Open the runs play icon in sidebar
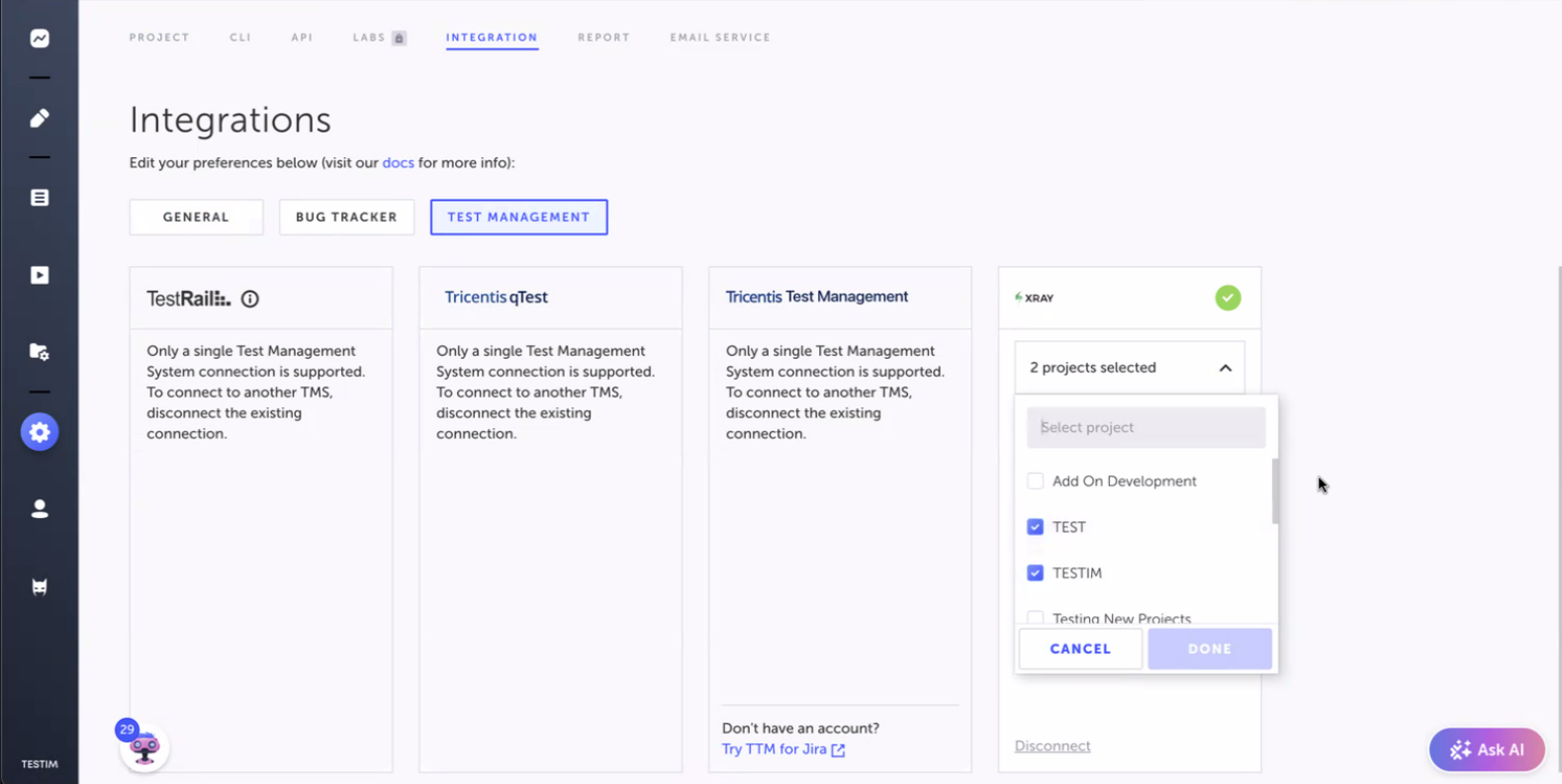Viewport: 1562px width, 784px height. (40, 275)
